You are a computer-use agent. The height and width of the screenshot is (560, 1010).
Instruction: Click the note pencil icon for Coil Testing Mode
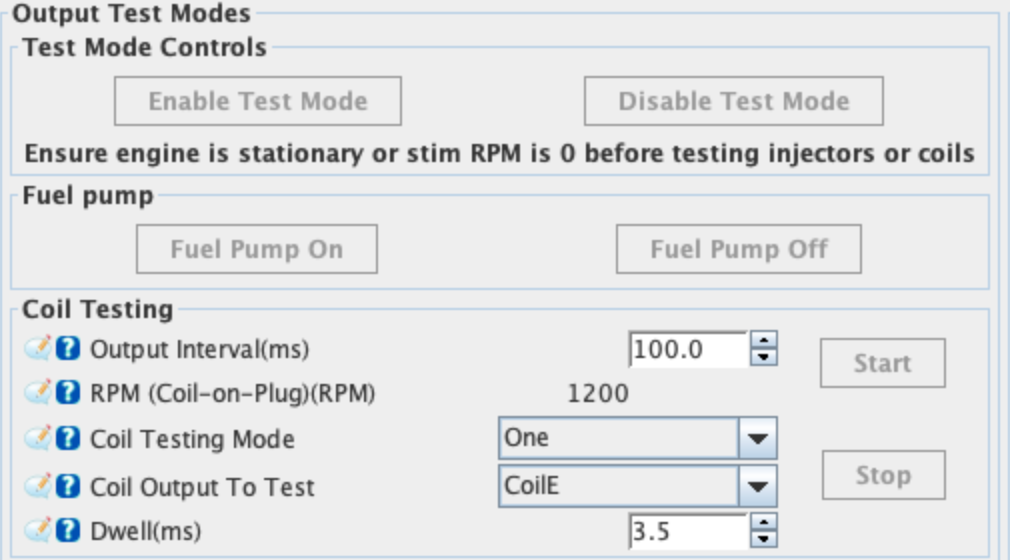38,438
